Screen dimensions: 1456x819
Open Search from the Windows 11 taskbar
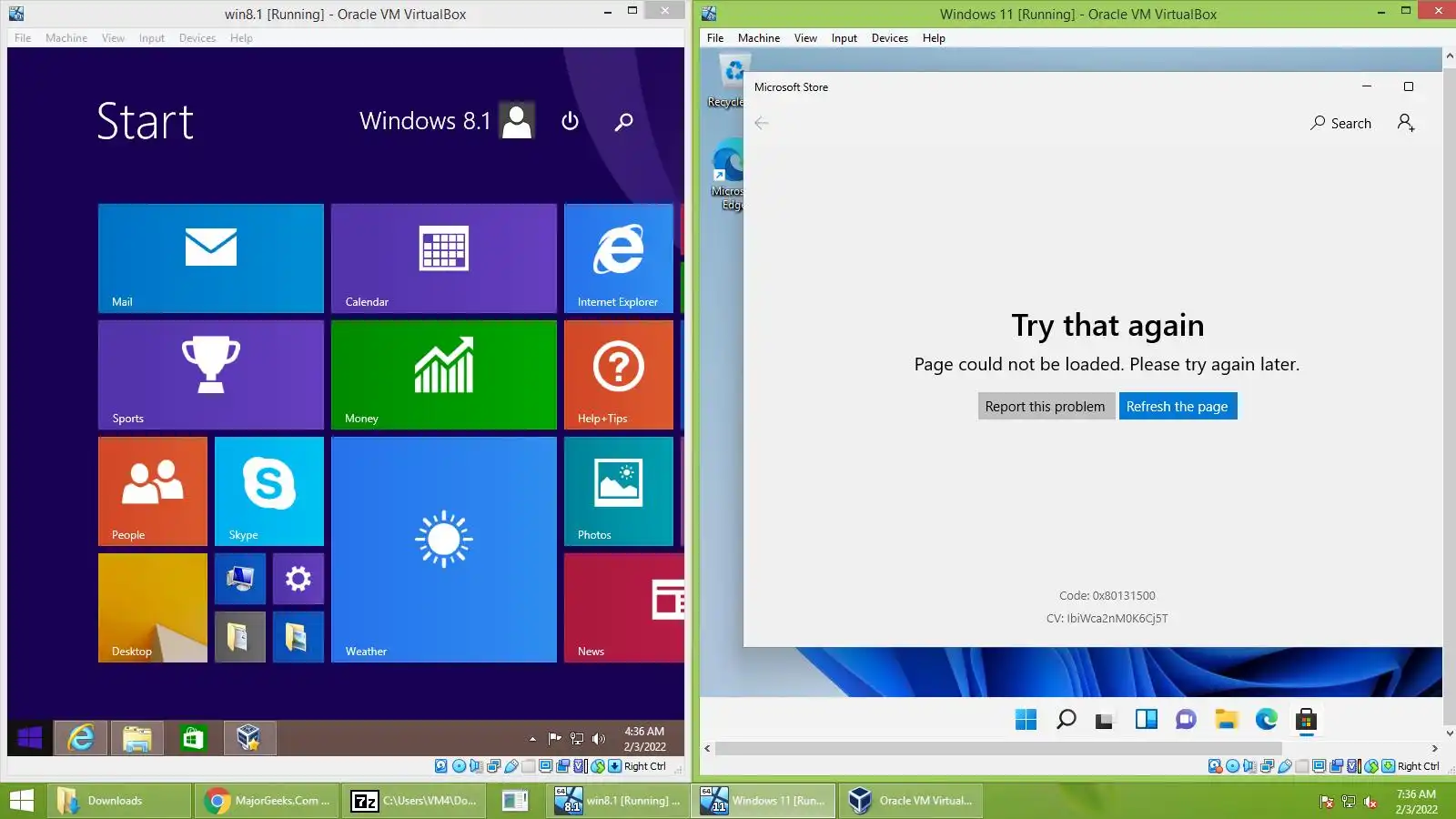coord(1066,720)
